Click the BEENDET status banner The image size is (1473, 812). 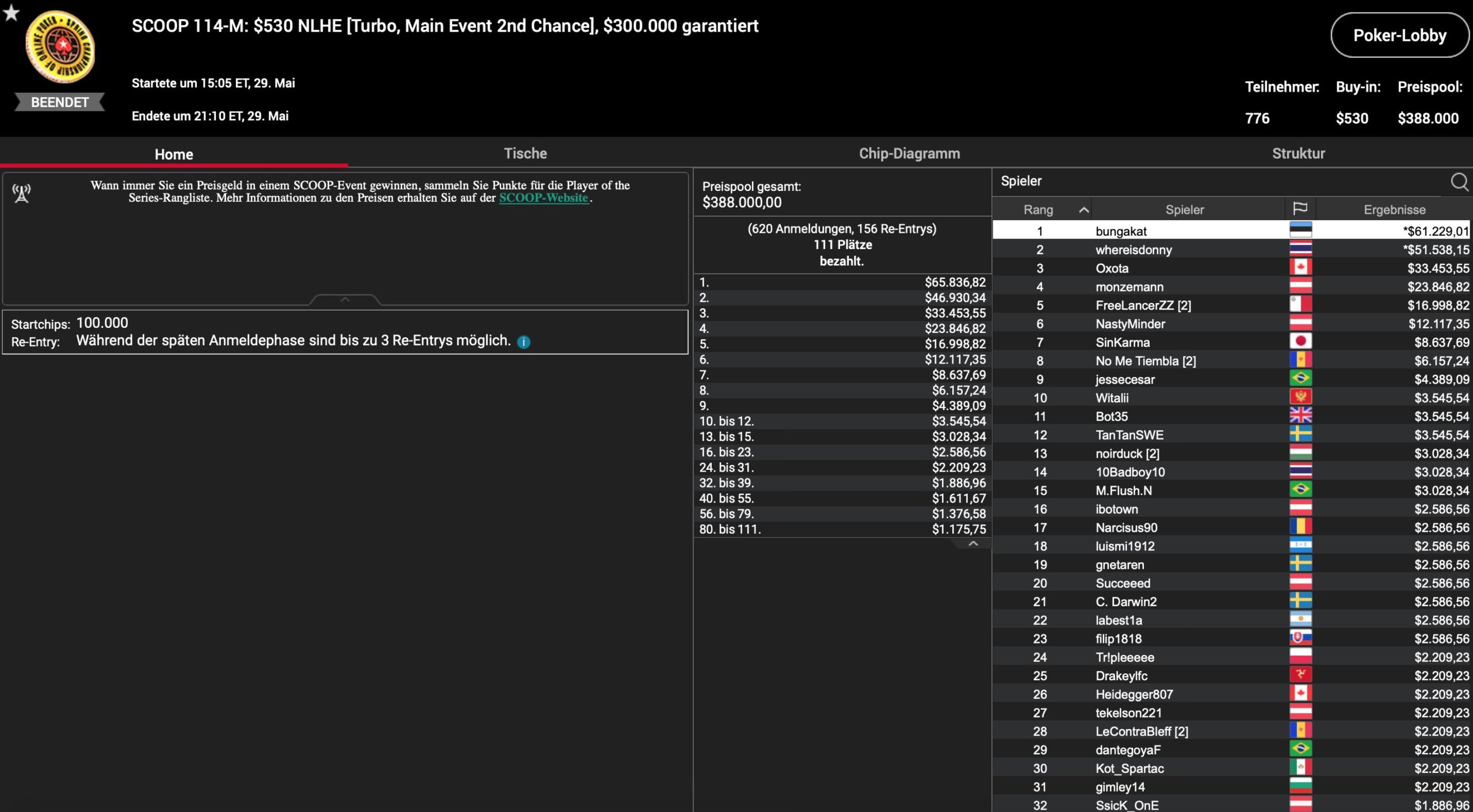(60, 102)
